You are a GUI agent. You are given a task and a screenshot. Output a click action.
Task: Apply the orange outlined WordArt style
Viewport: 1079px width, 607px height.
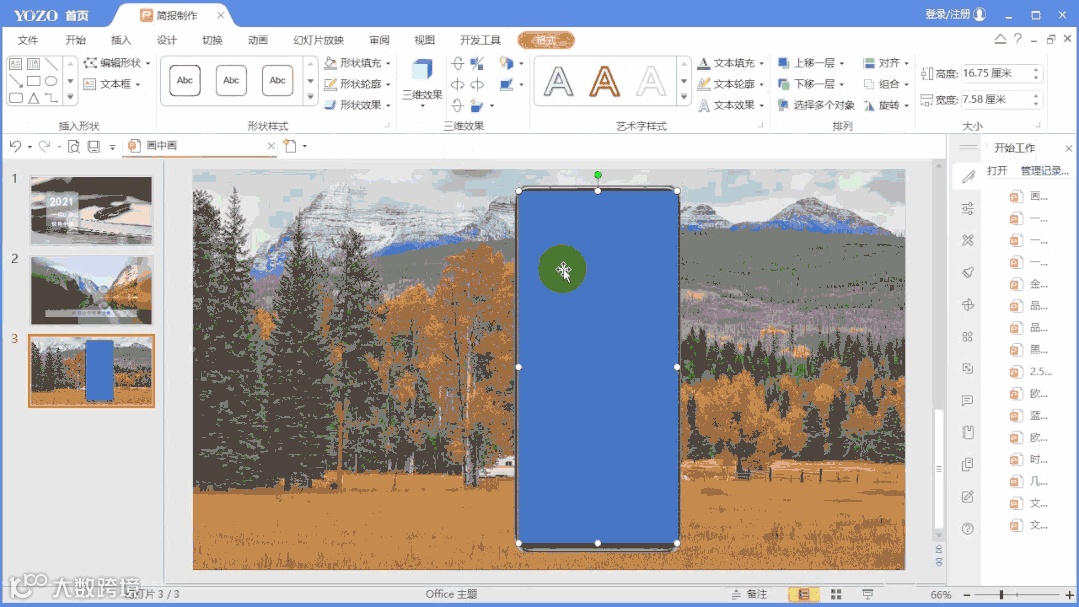tap(604, 81)
